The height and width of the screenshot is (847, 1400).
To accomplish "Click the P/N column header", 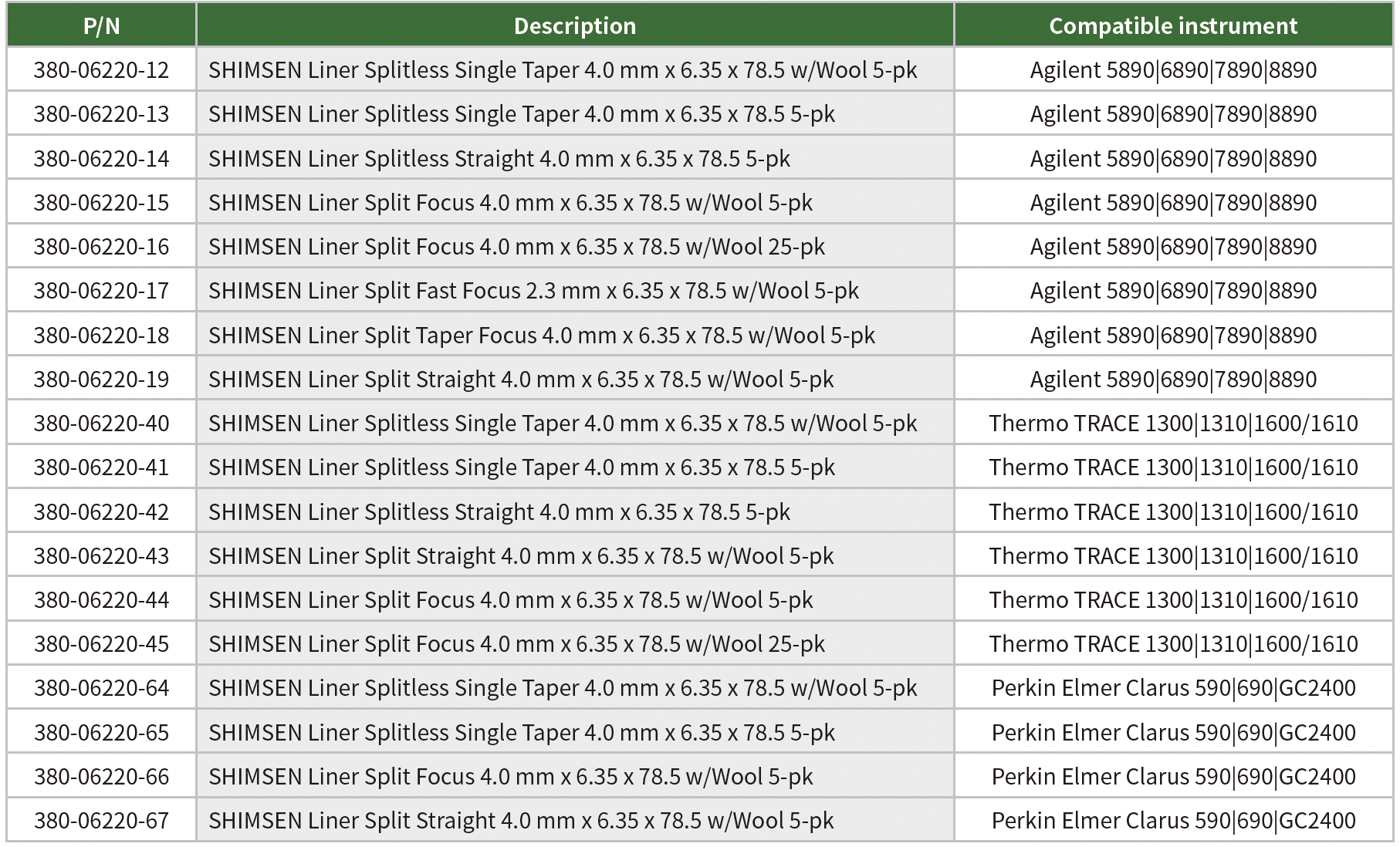I will (101, 26).
